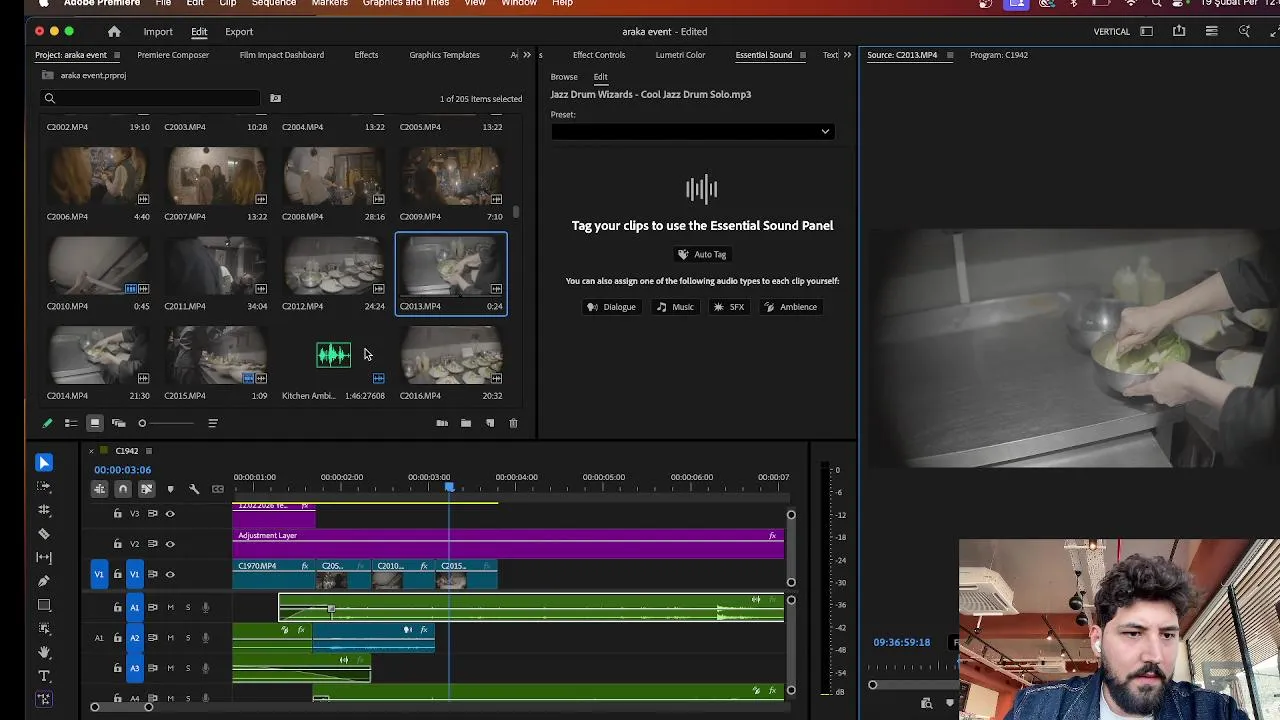The height and width of the screenshot is (720, 1280).
Task: Select the Hand tool
Action: point(44,652)
